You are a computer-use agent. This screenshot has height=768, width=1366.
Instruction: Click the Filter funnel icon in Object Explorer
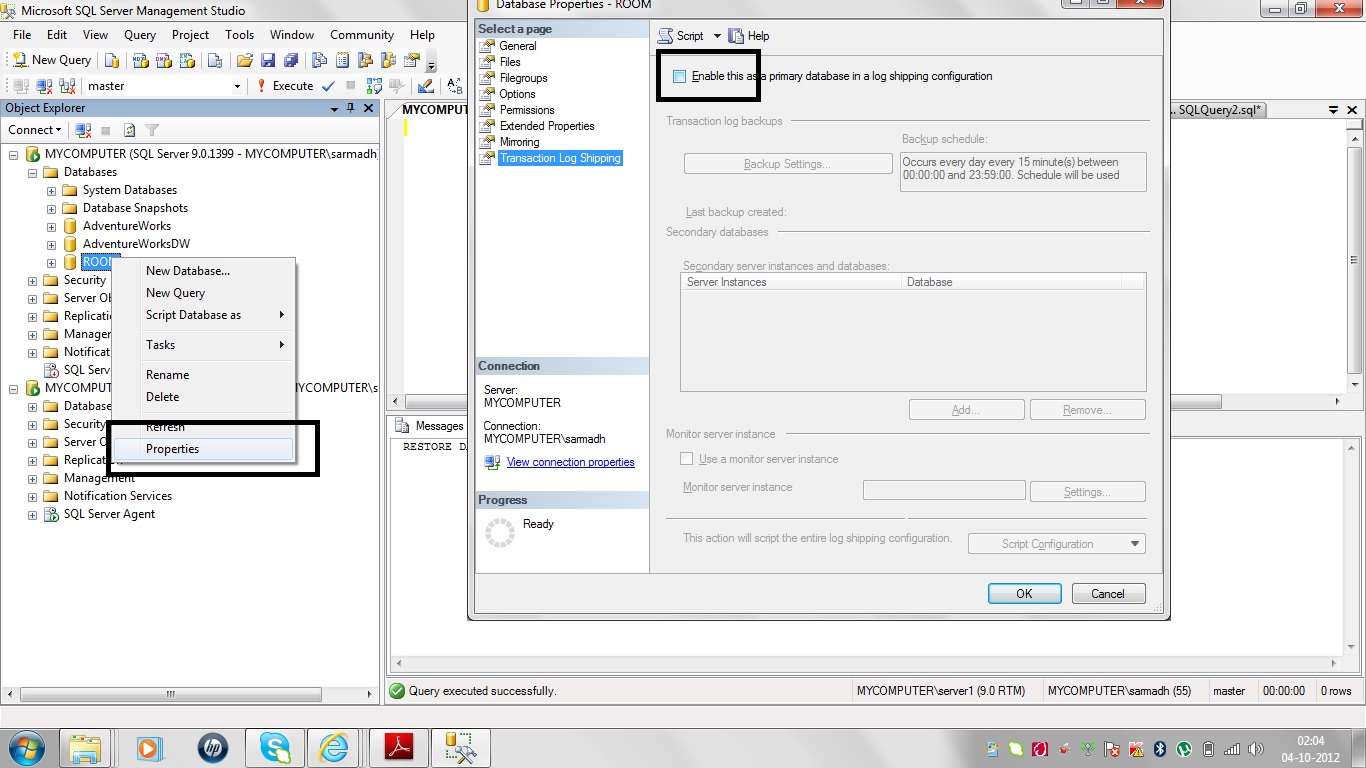click(152, 130)
